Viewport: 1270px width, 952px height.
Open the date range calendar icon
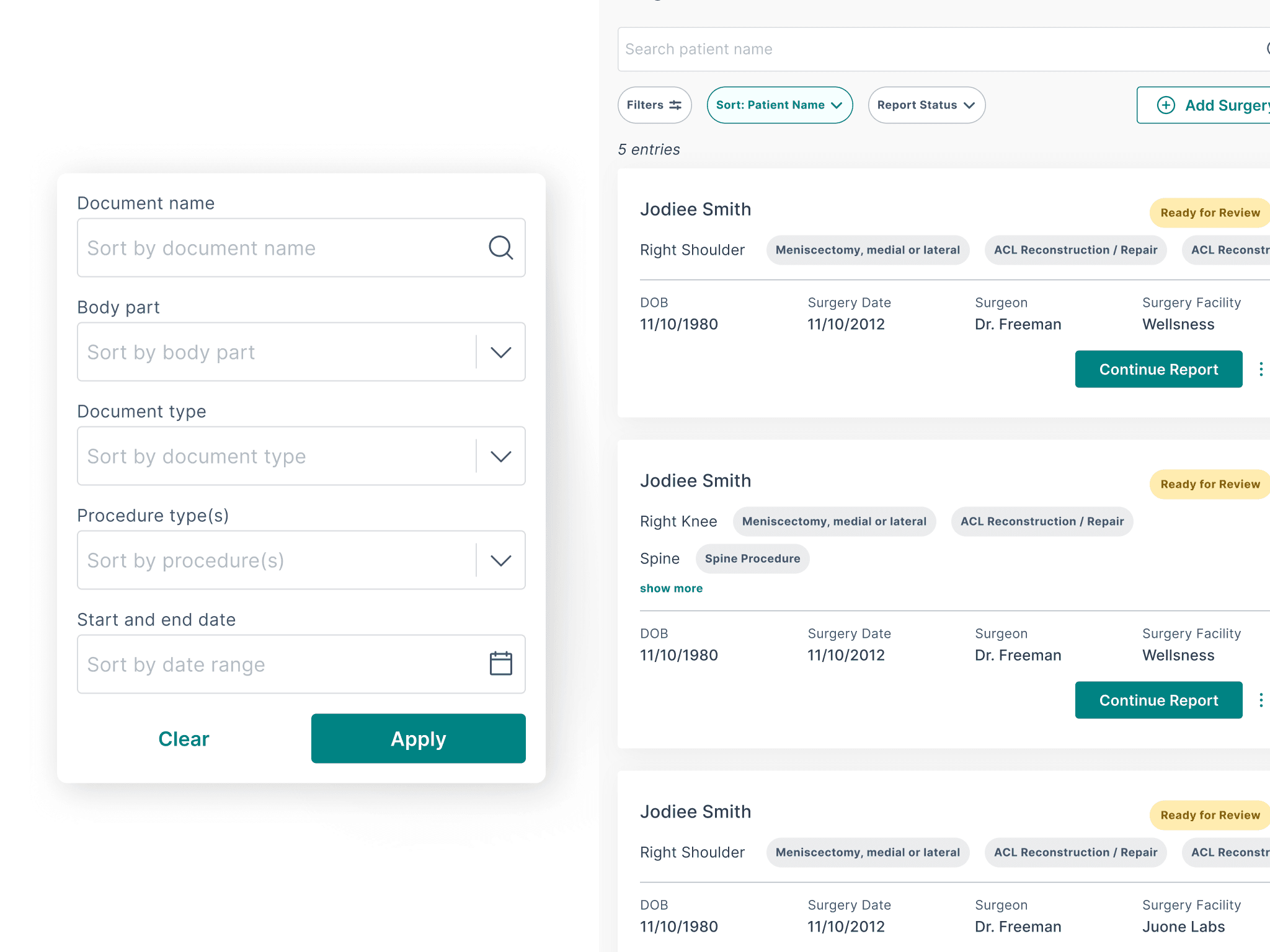click(500, 663)
